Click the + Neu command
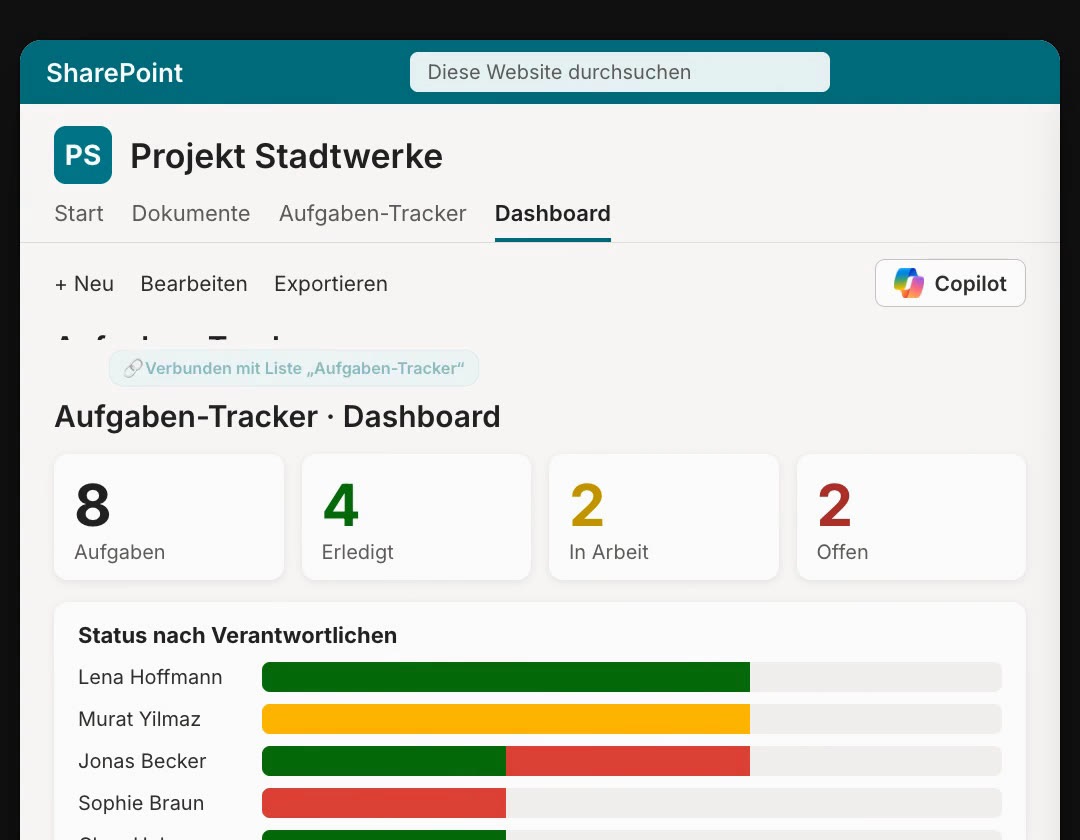The height and width of the screenshot is (840, 1080). click(x=84, y=284)
